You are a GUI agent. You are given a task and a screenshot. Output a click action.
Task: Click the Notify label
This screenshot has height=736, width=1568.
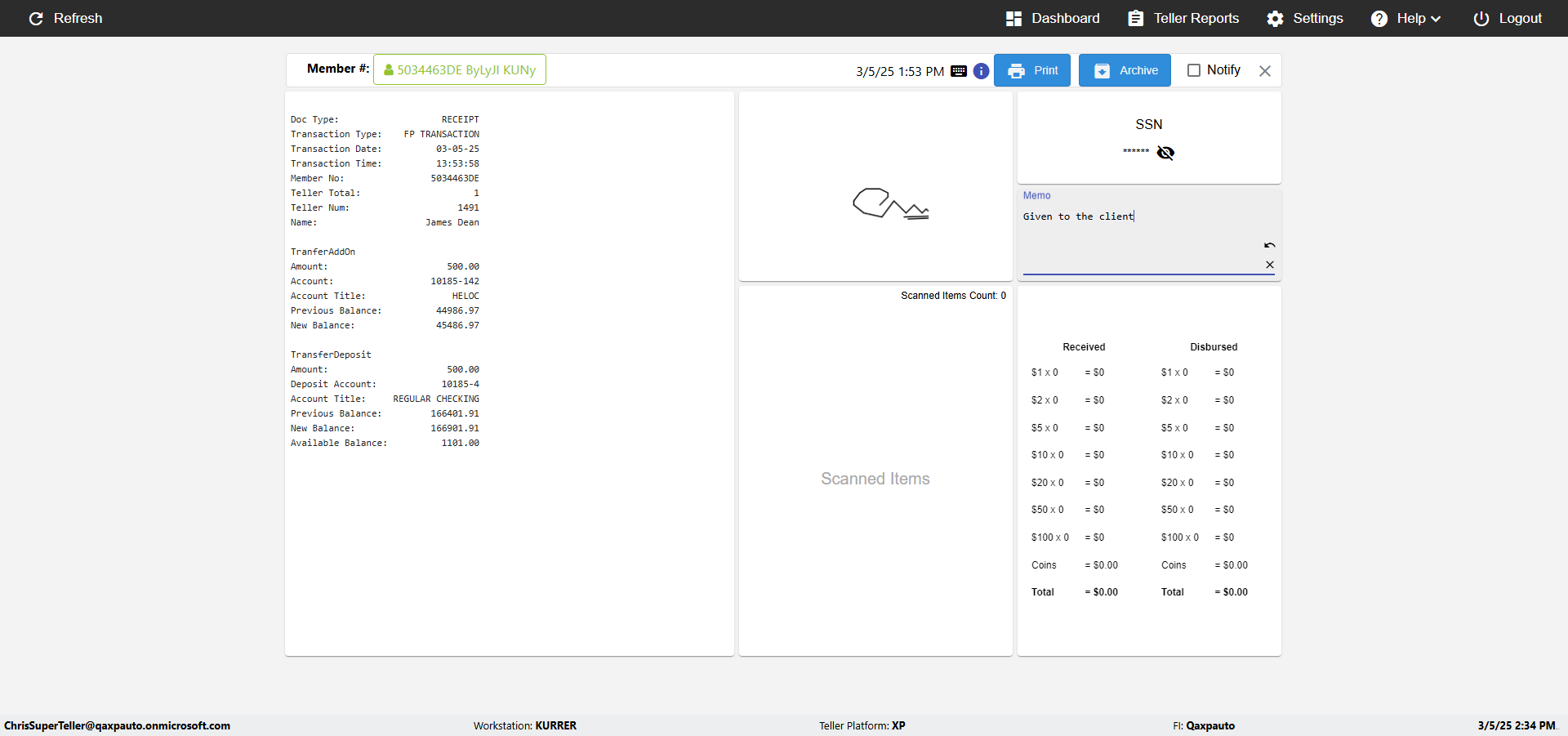[1223, 70]
